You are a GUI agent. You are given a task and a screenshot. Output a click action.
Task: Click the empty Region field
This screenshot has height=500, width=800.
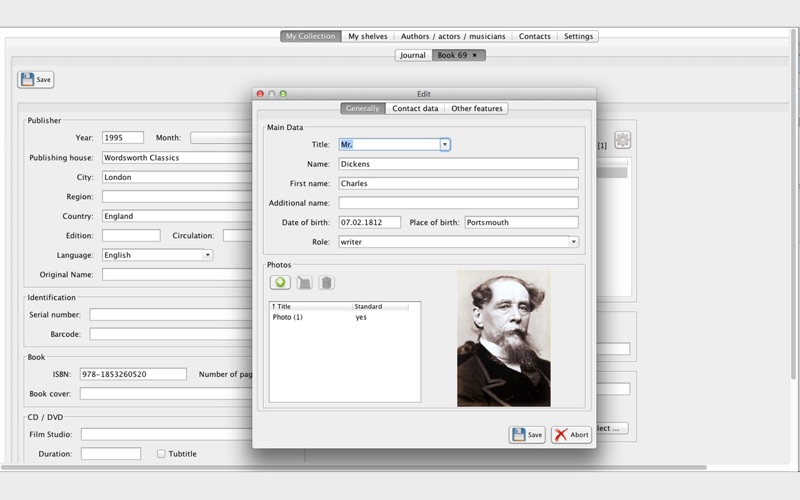[177, 196]
